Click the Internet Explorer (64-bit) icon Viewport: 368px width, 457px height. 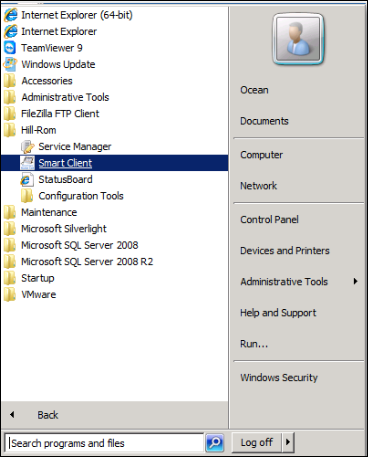10,15
